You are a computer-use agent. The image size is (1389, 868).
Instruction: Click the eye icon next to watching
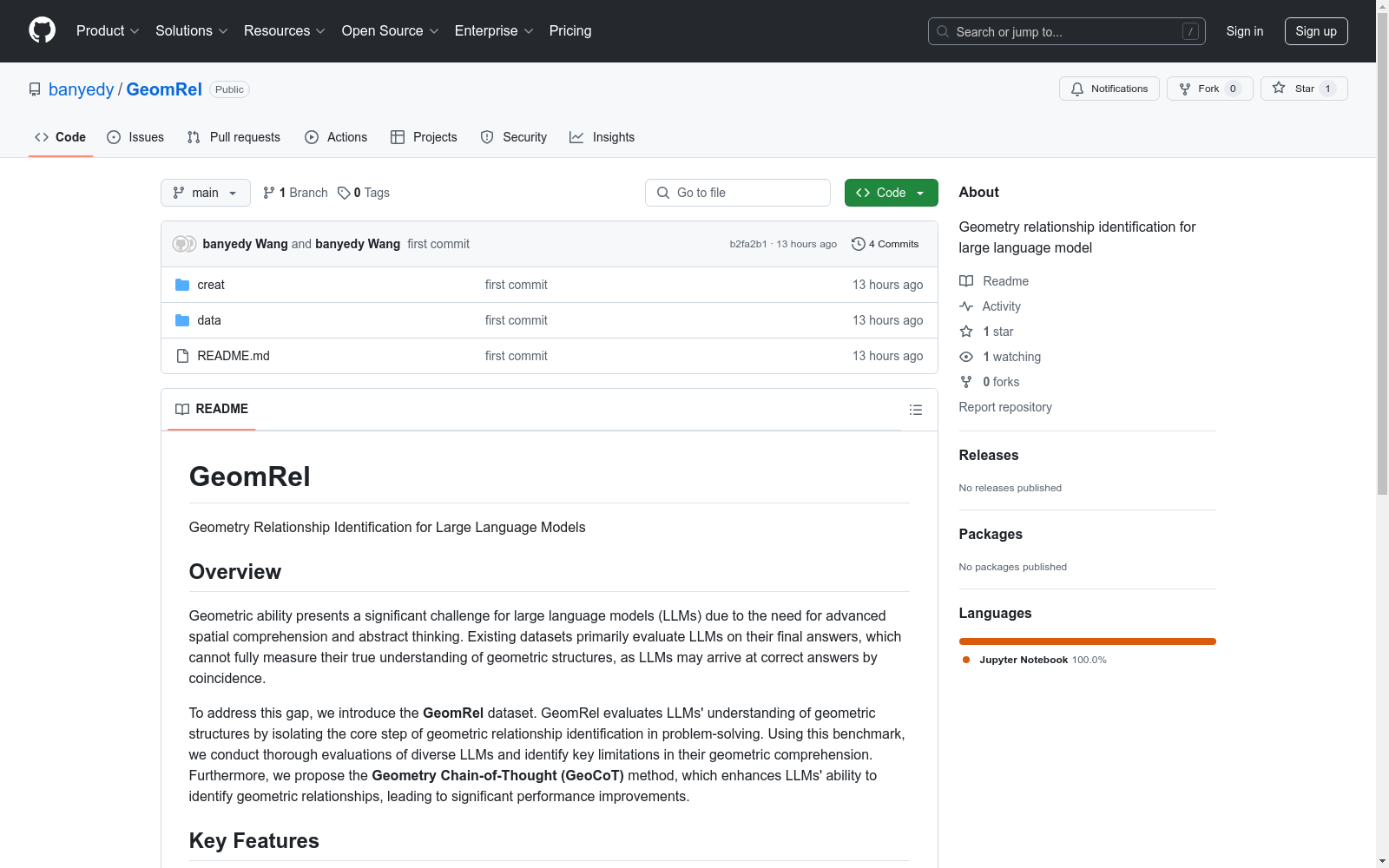point(966,357)
